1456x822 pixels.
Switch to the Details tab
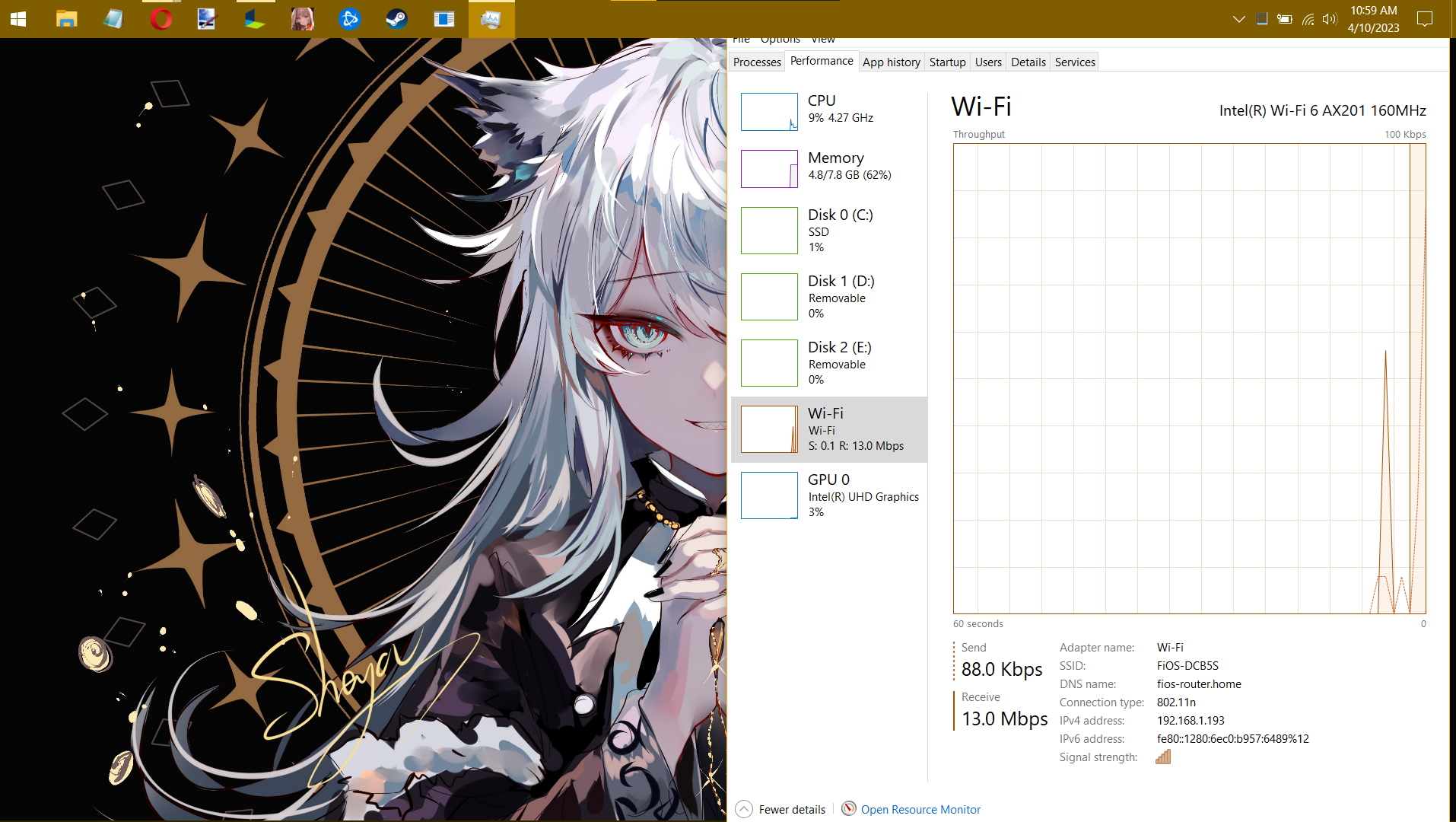pyautogui.click(x=1028, y=62)
